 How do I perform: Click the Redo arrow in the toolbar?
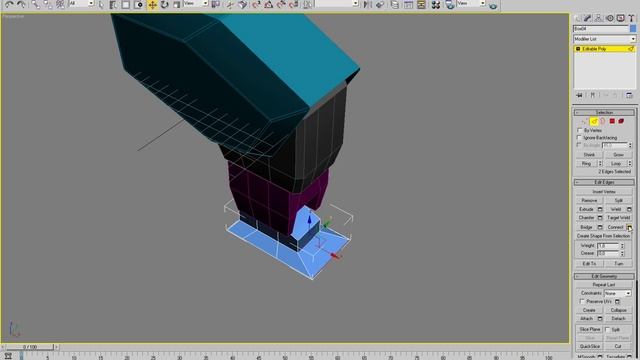coord(21,4)
